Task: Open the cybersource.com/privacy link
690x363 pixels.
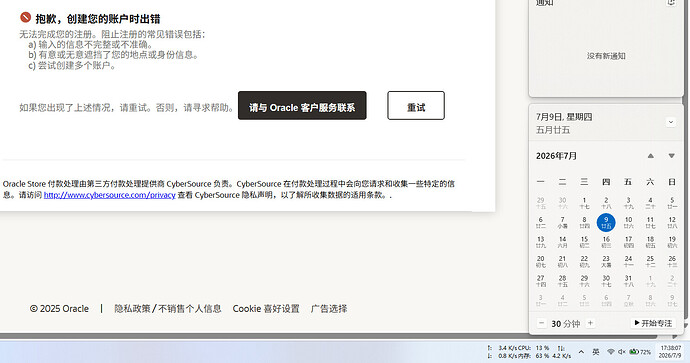Action: point(110,195)
